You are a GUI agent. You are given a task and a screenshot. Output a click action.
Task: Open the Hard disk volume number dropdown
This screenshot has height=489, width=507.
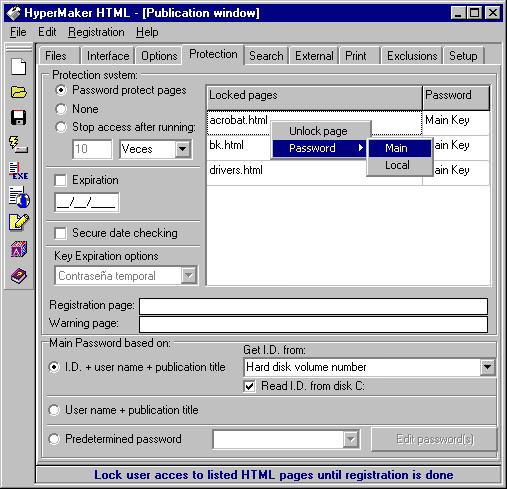(x=488, y=367)
